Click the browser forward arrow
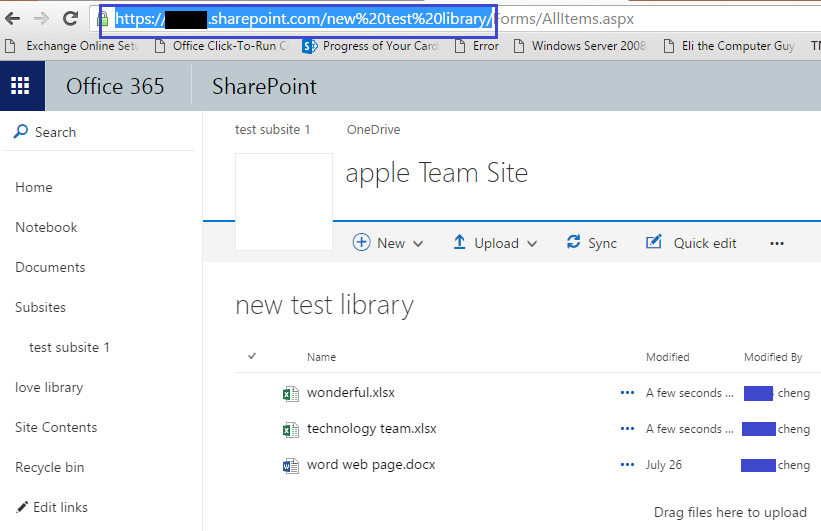 [x=41, y=19]
